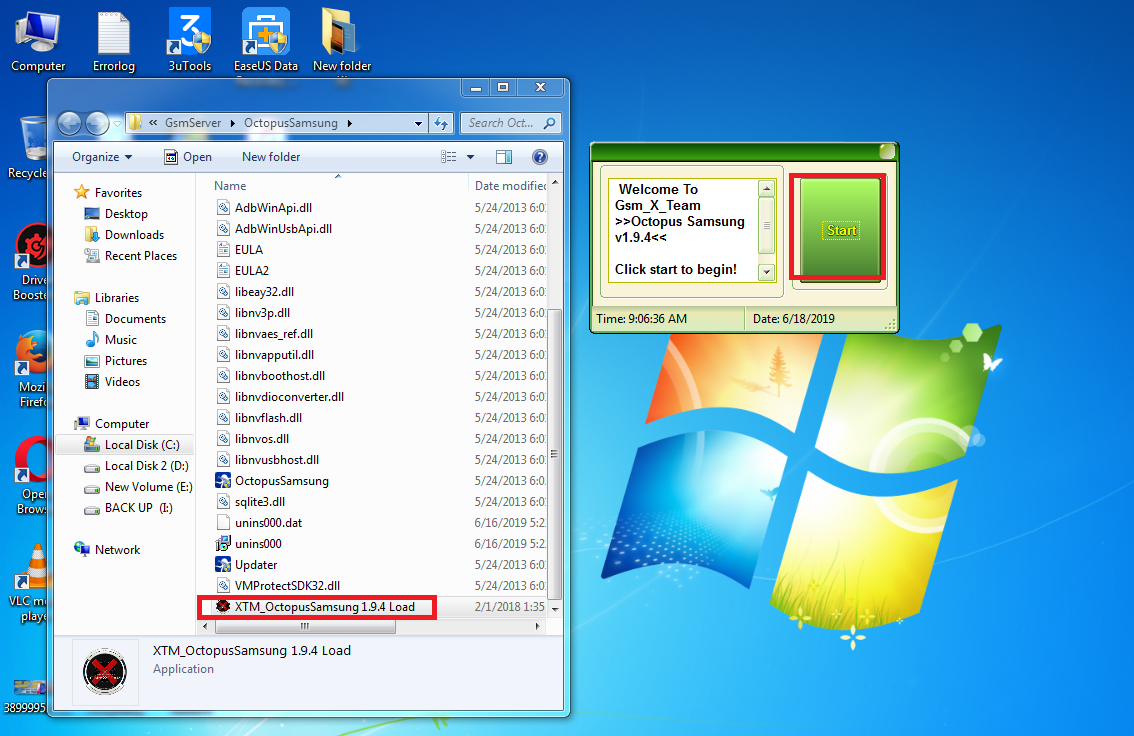1134x736 pixels.
Task: Open the Recycle Bin icon
Action: click(x=27, y=147)
